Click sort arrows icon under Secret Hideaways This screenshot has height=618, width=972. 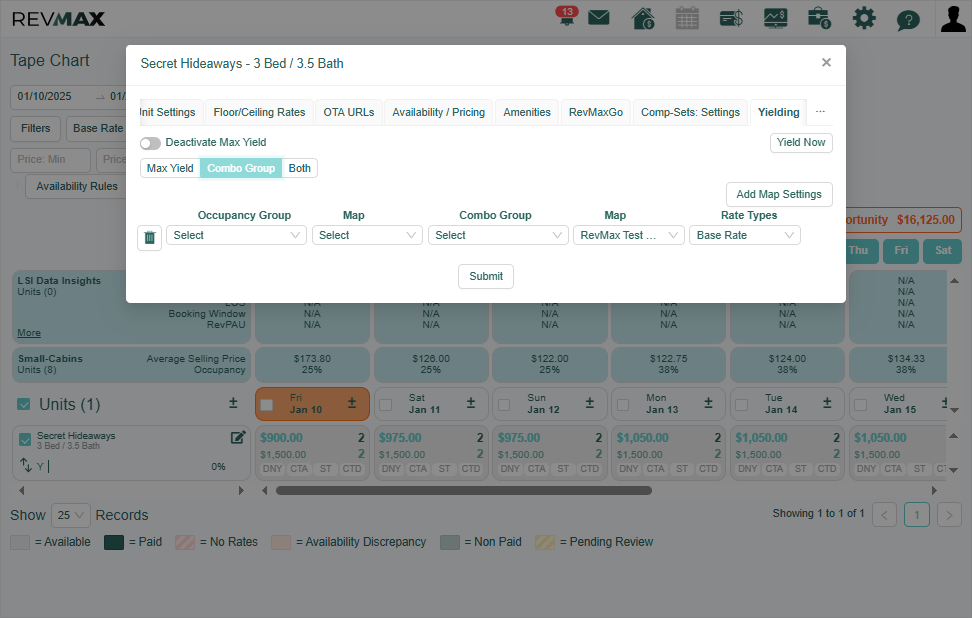pyautogui.click(x=25, y=465)
